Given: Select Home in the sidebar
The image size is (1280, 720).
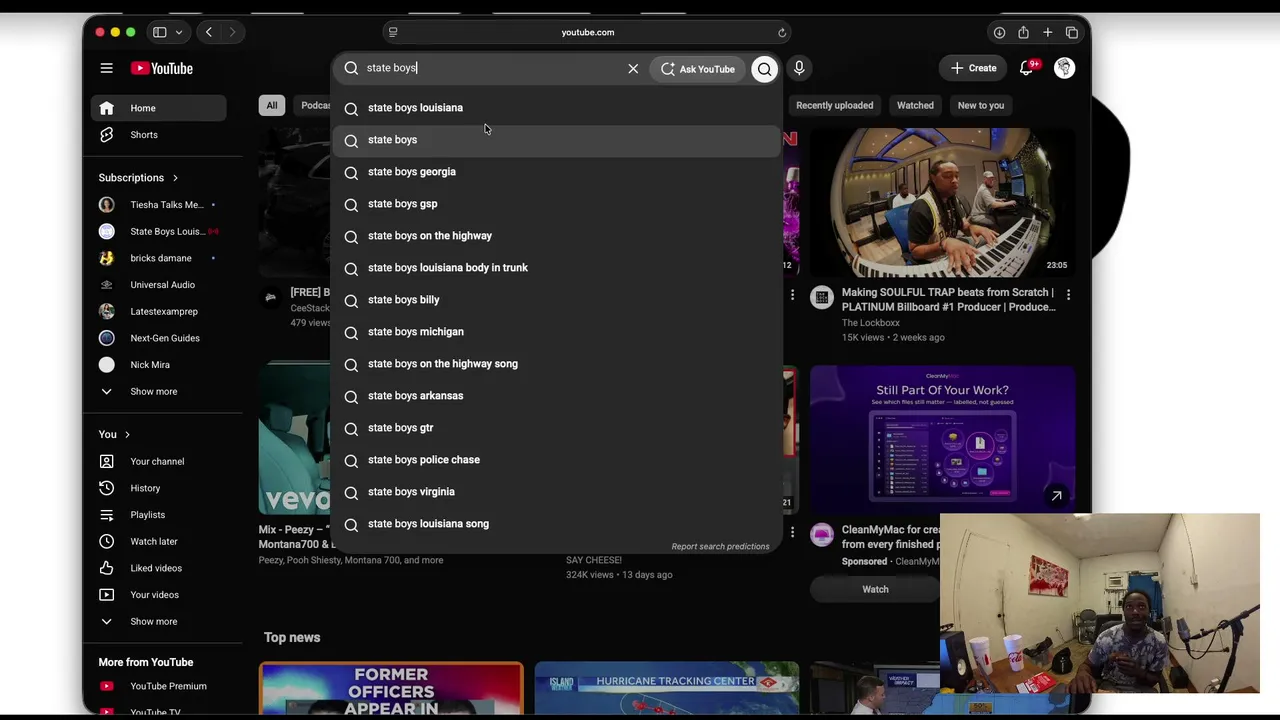Looking at the screenshot, I should click(158, 108).
